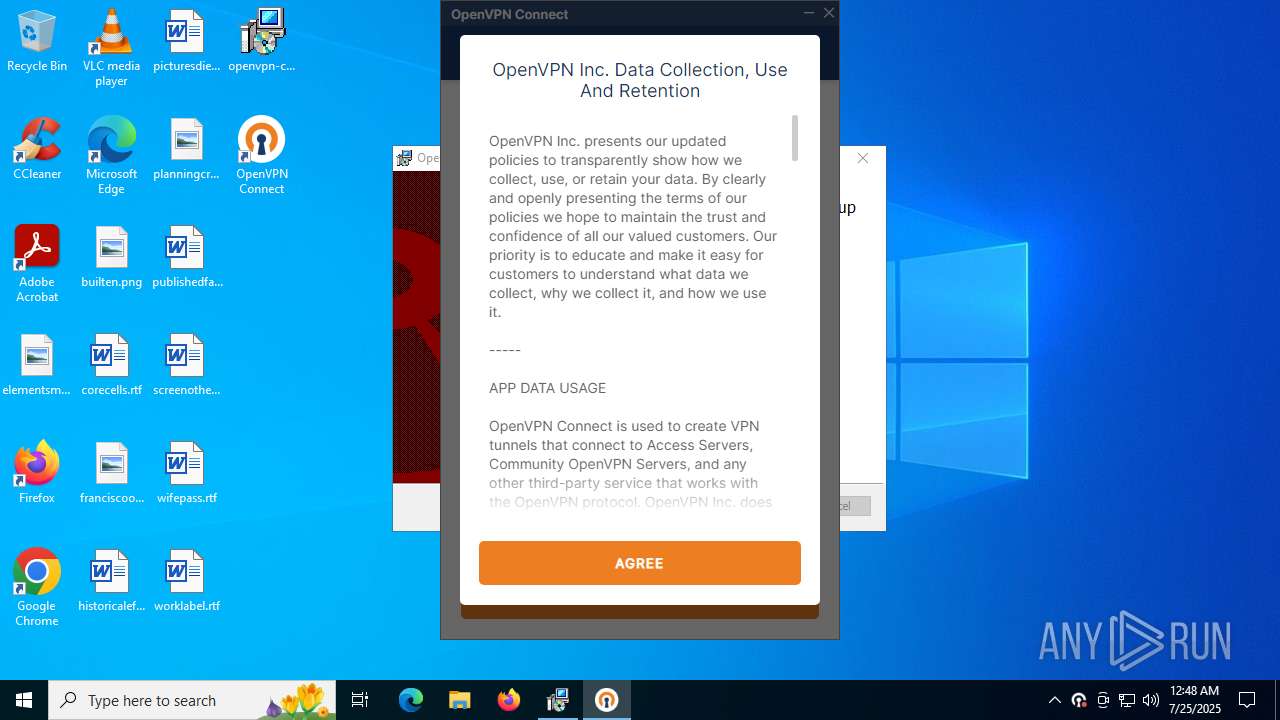Click the 'APP DATA USAGE' heading text
1280x720 pixels.
pos(547,388)
